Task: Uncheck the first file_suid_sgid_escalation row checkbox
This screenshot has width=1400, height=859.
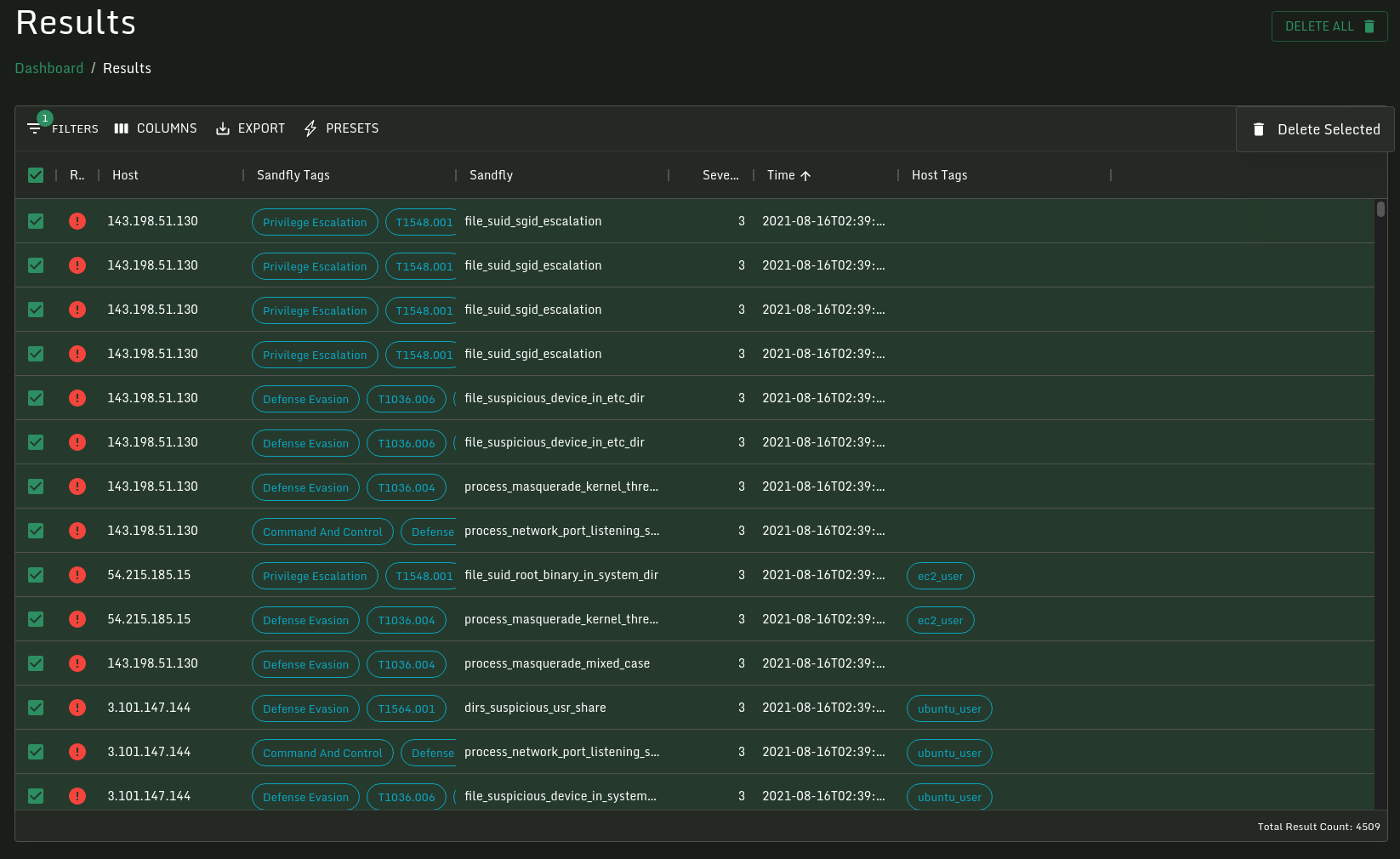Action: [36, 221]
